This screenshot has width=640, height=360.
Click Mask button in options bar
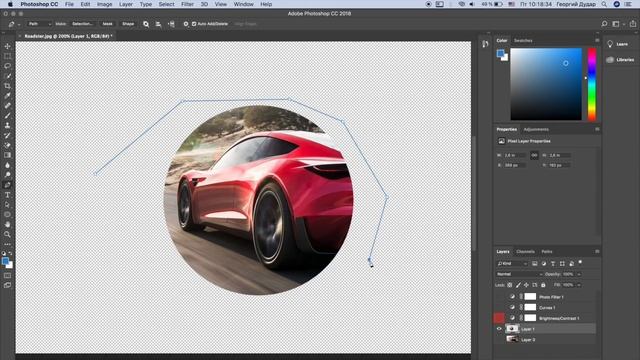[x=107, y=24]
